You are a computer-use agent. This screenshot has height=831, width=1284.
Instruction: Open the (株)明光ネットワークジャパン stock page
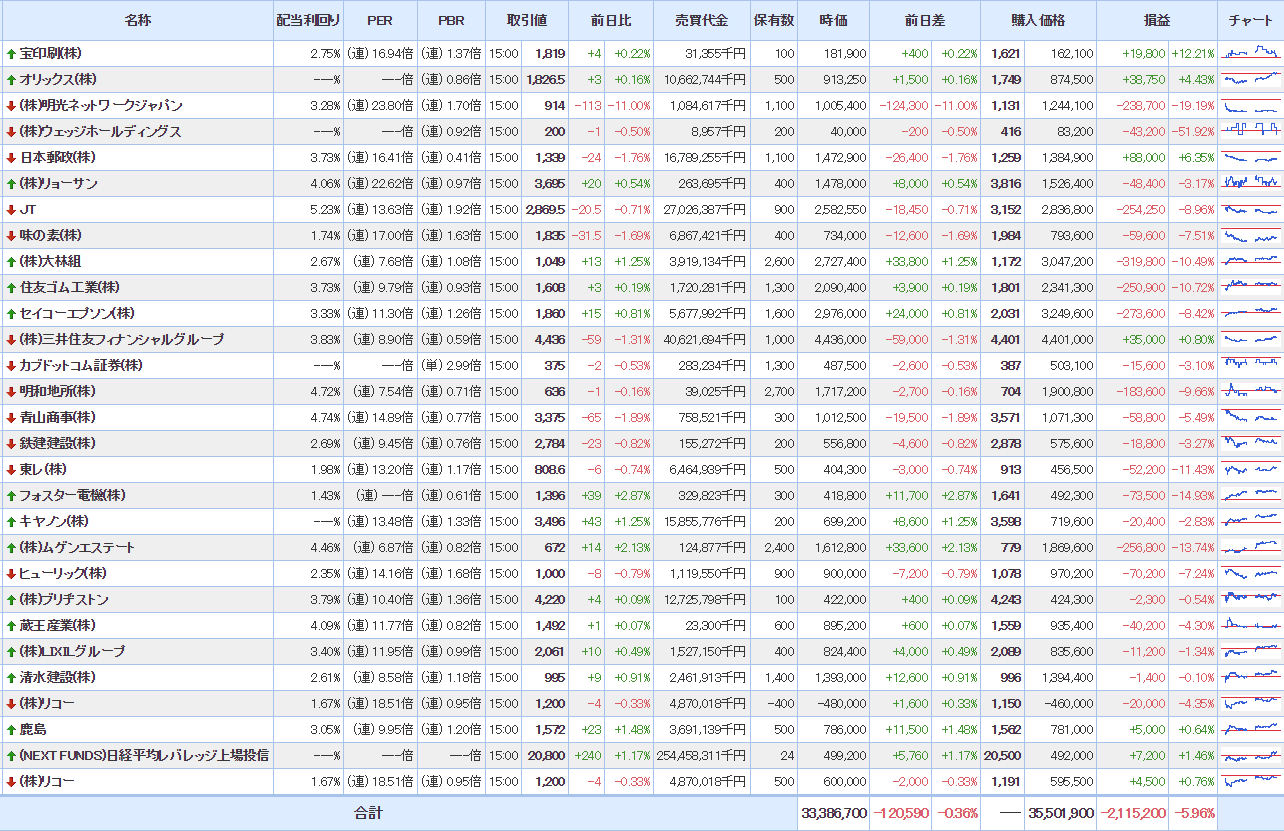click(101, 106)
